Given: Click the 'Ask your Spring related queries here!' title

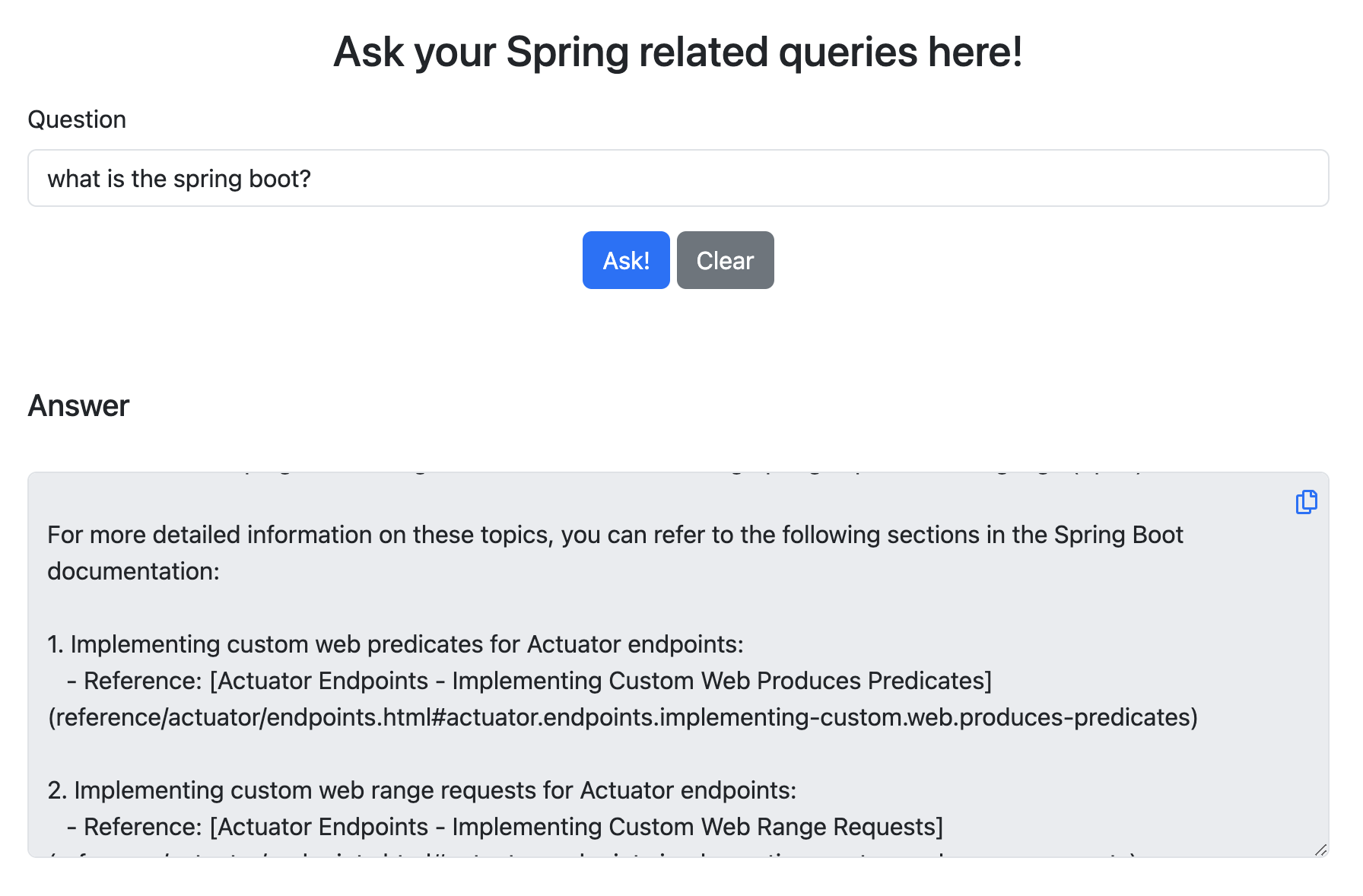Looking at the screenshot, I should (678, 52).
